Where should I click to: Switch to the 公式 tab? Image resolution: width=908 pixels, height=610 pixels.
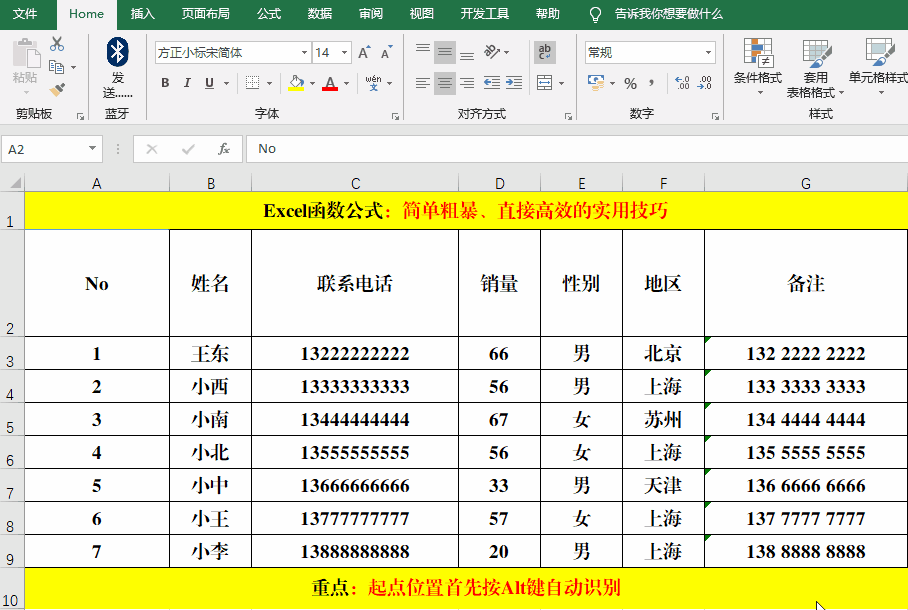tap(269, 13)
